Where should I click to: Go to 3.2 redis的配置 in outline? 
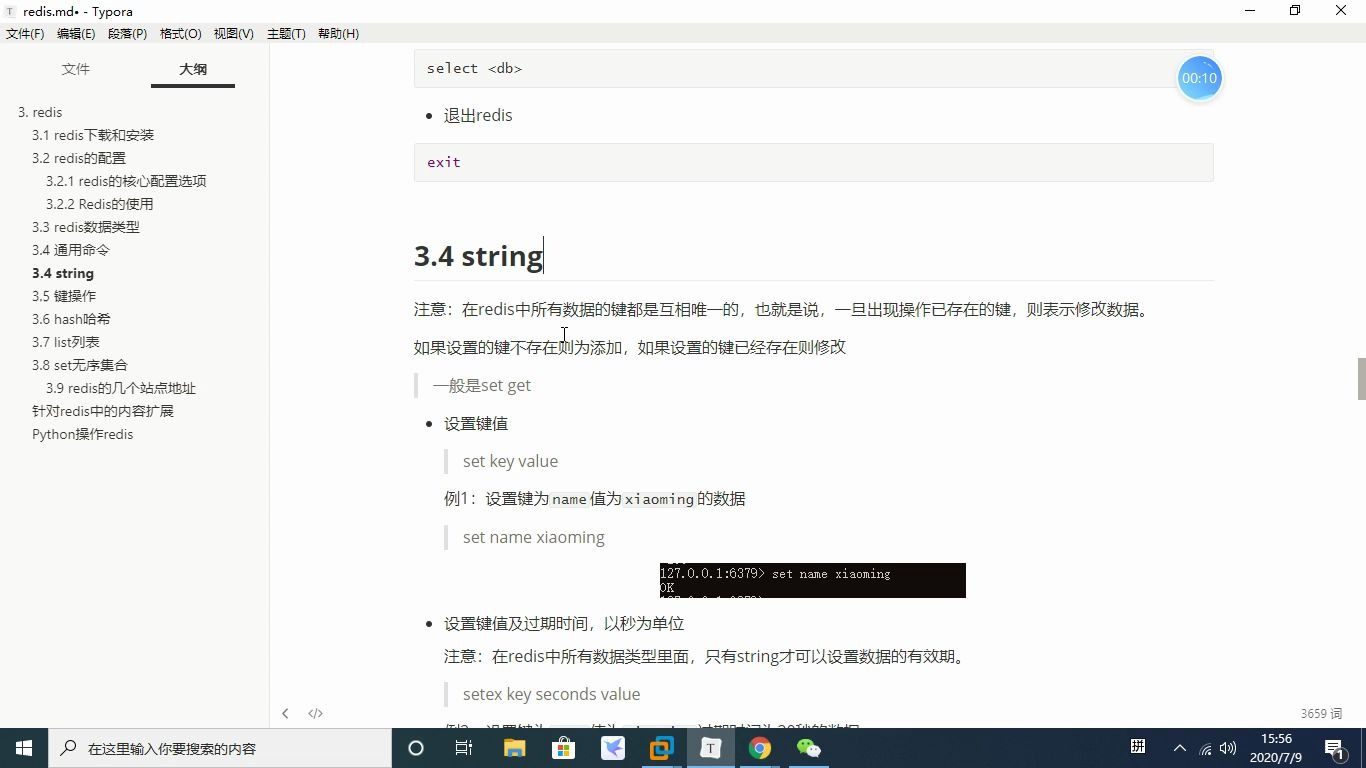coord(79,158)
